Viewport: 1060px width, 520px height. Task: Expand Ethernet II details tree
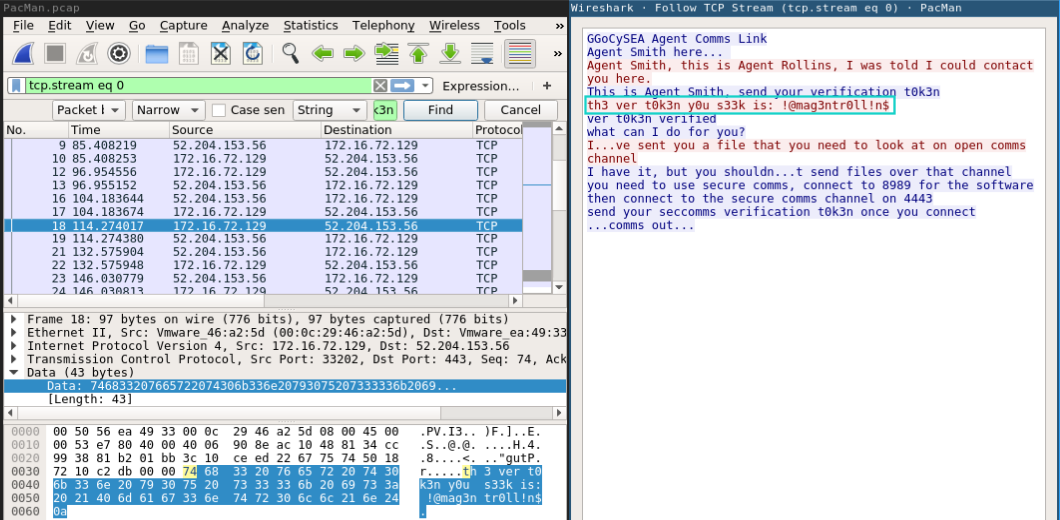[15, 333]
